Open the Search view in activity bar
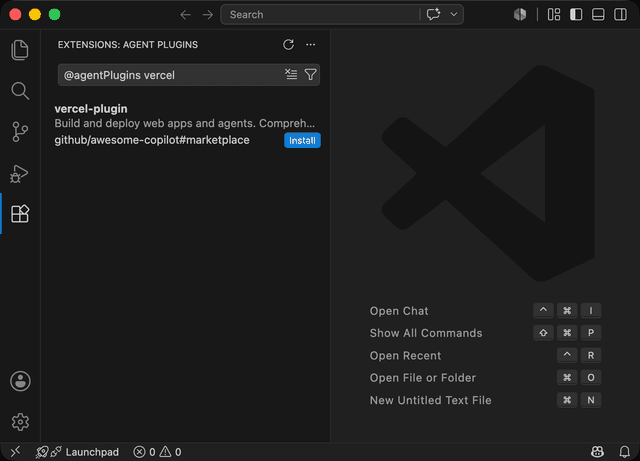The width and height of the screenshot is (640, 461). pyautogui.click(x=20, y=91)
